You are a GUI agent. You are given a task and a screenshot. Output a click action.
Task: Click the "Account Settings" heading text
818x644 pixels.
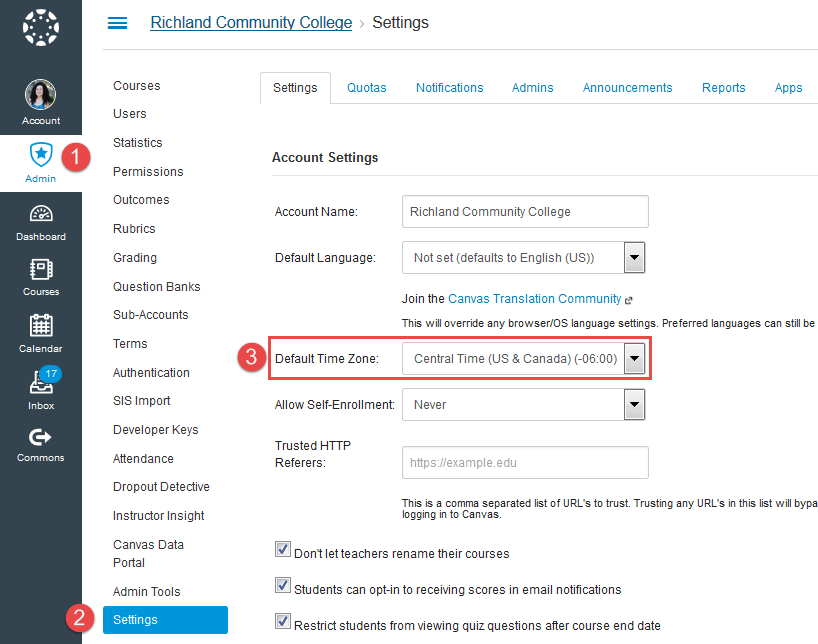[x=325, y=158]
